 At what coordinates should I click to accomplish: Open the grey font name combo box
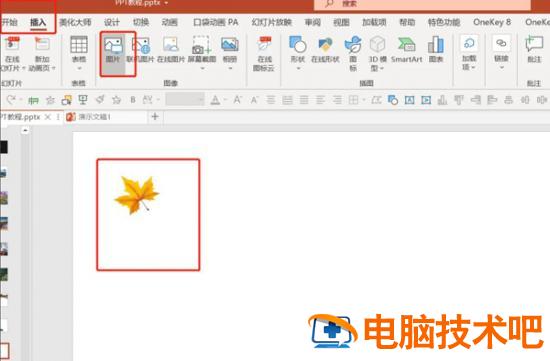tap(185, 100)
